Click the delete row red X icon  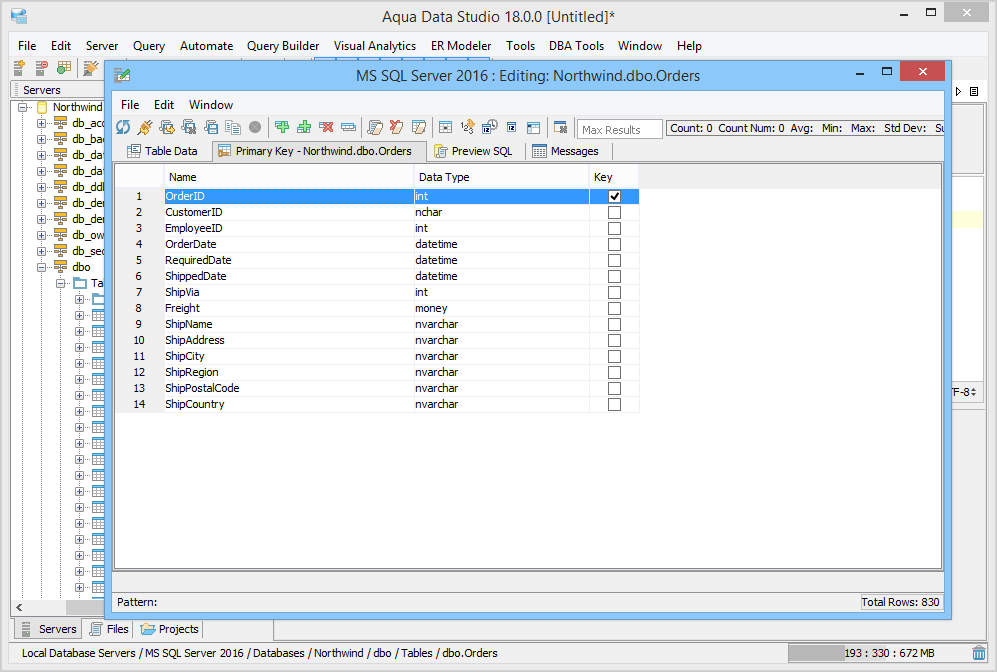tap(326, 127)
